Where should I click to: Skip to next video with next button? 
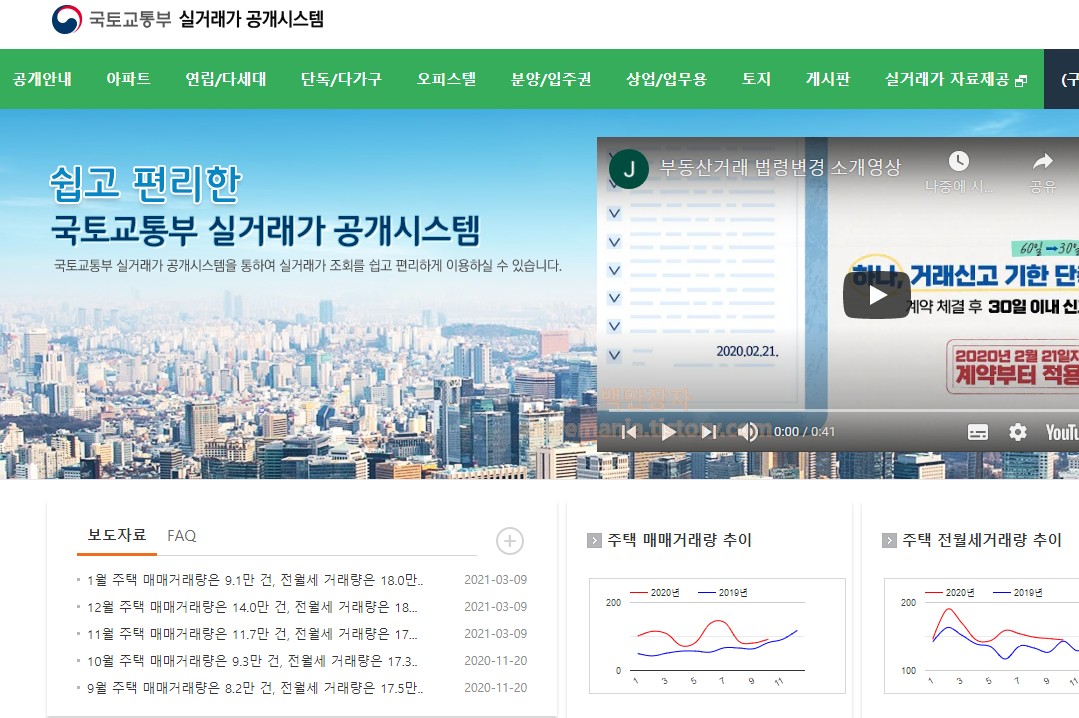point(709,432)
